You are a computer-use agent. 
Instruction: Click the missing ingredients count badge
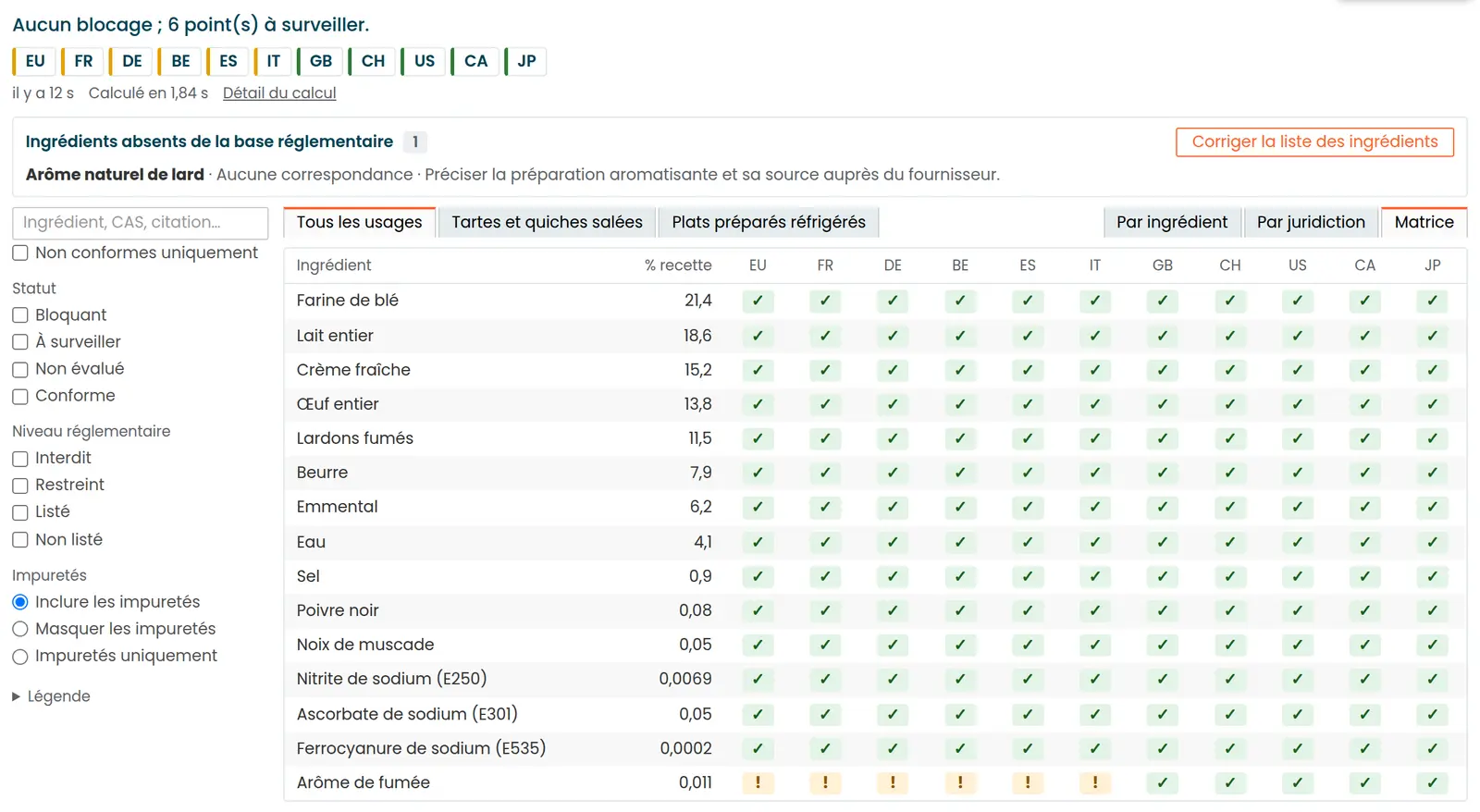(415, 141)
